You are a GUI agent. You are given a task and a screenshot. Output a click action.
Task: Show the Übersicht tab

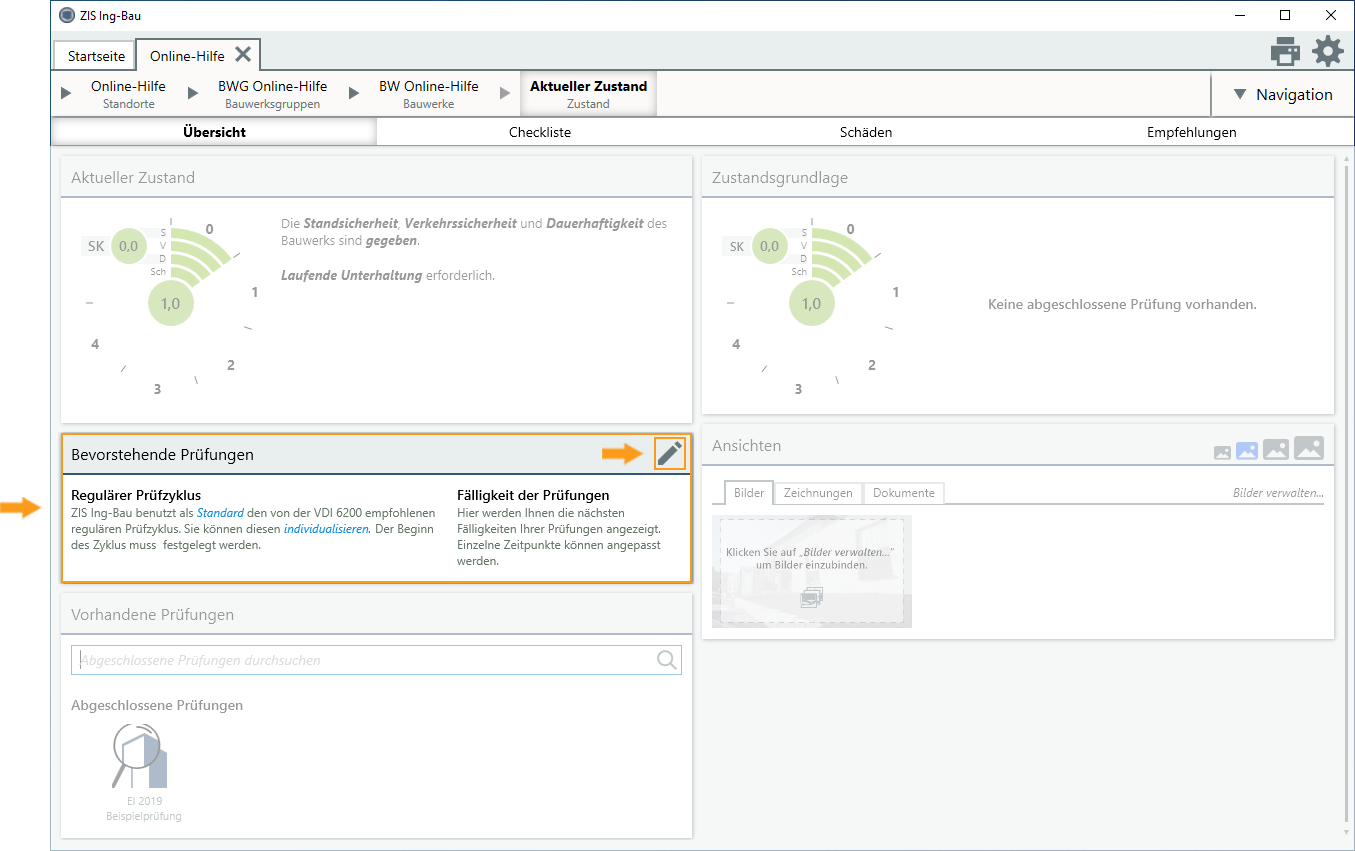[x=214, y=132]
